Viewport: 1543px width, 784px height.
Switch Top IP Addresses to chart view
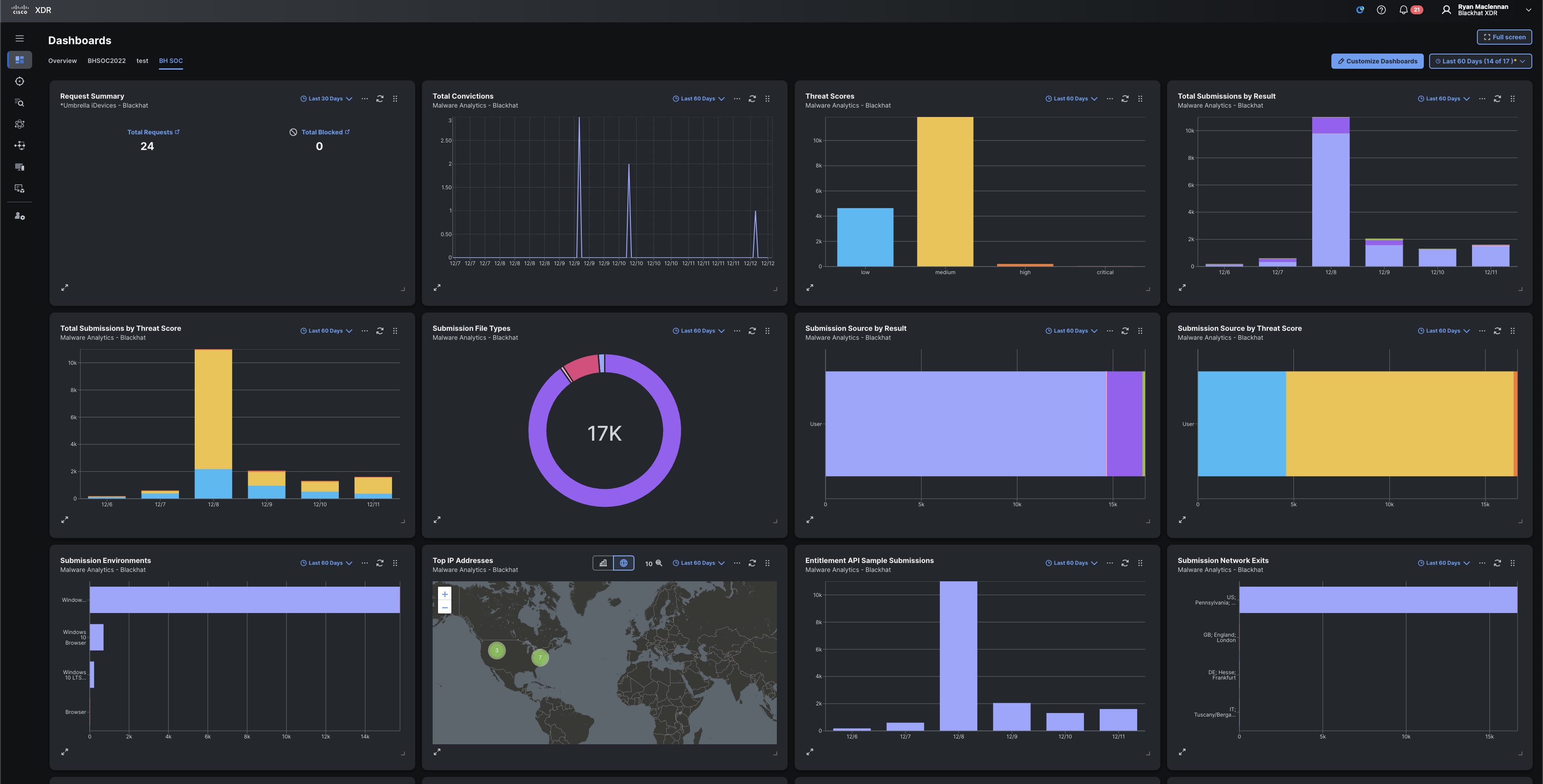pyautogui.click(x=603, y=563)
